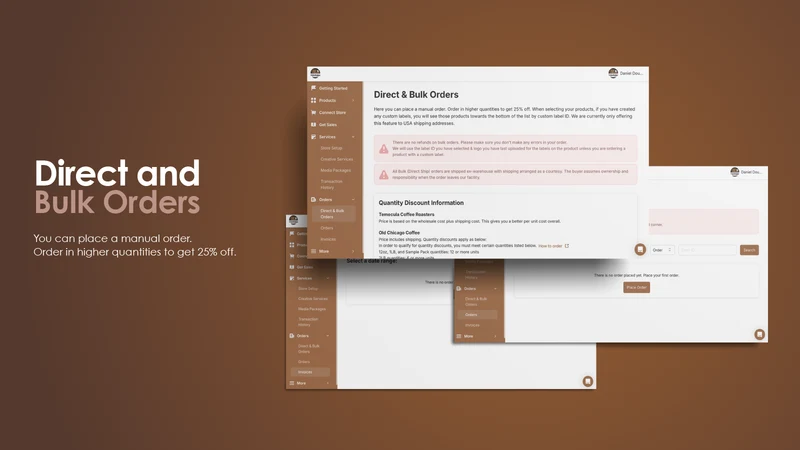Open the Order filter dropdown beside the search box
Screen dimensions: 800x450
pyautogui.click(x=662, y=250)
